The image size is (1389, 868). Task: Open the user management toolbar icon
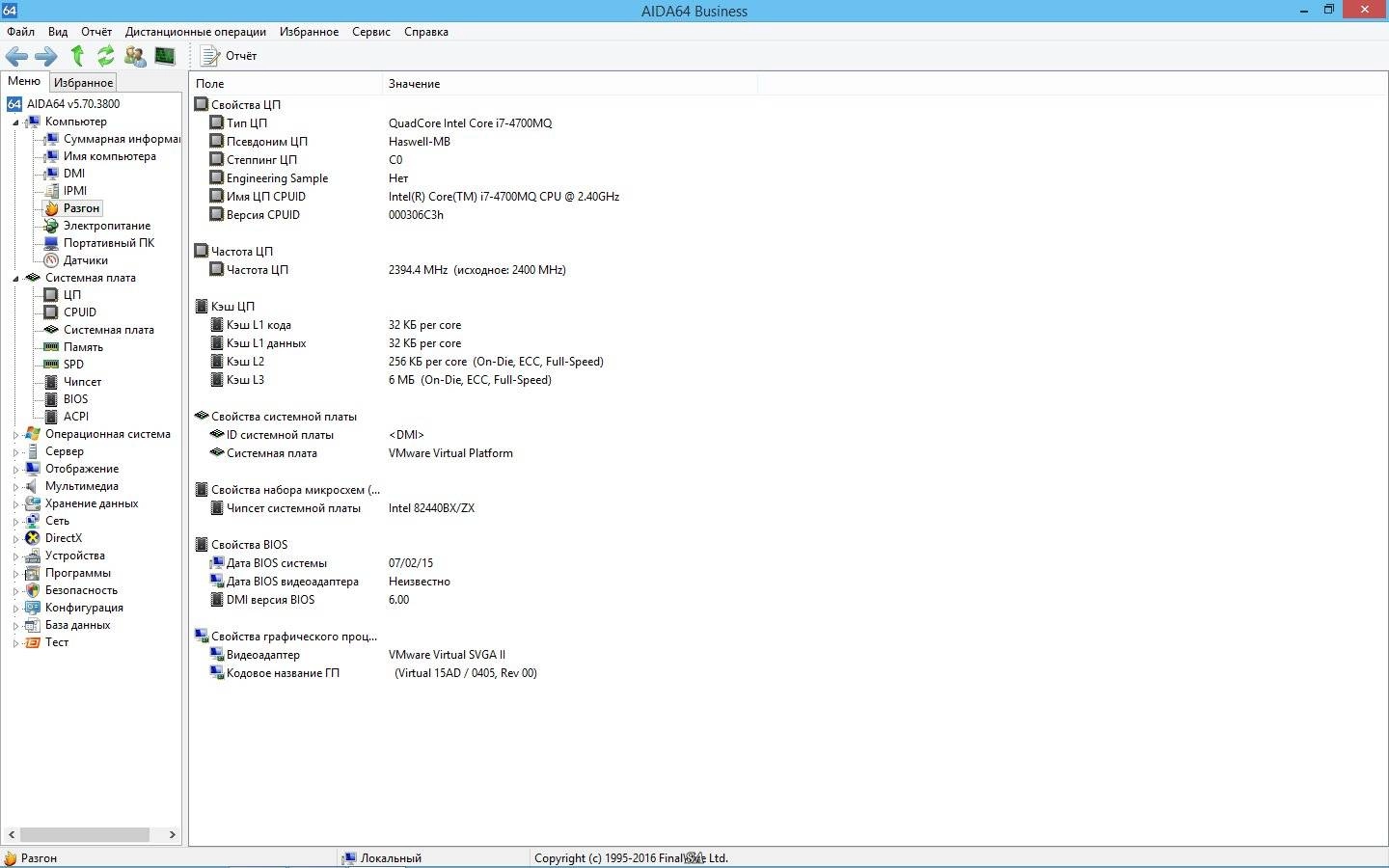135,56
